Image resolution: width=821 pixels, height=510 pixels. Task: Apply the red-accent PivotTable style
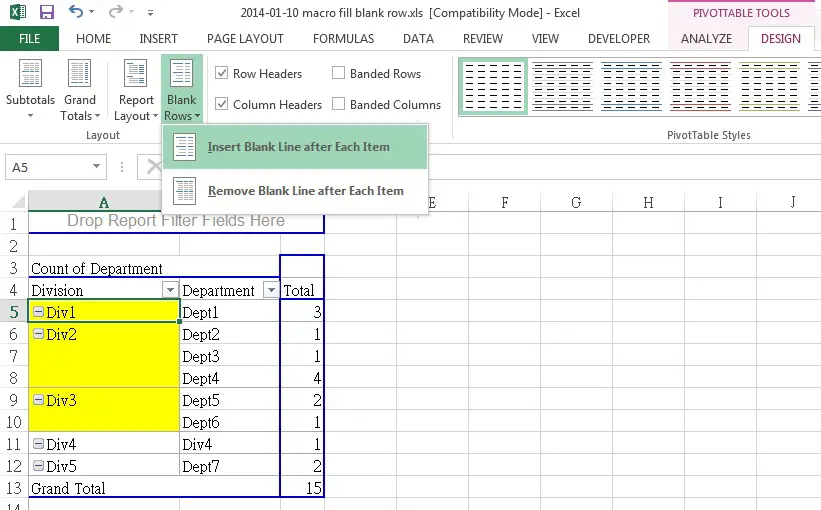click(x=701, y=86)
